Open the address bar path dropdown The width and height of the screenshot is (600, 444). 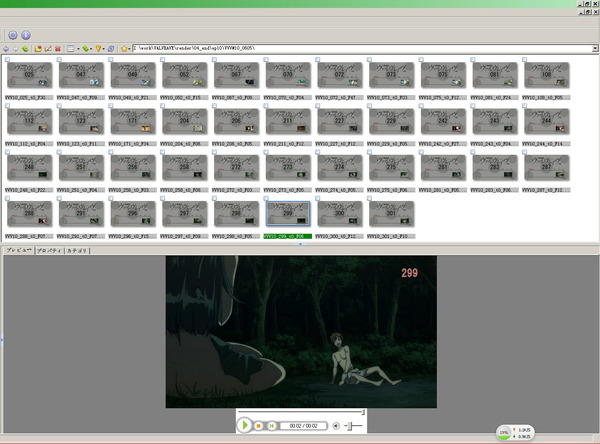click(595, 49)
